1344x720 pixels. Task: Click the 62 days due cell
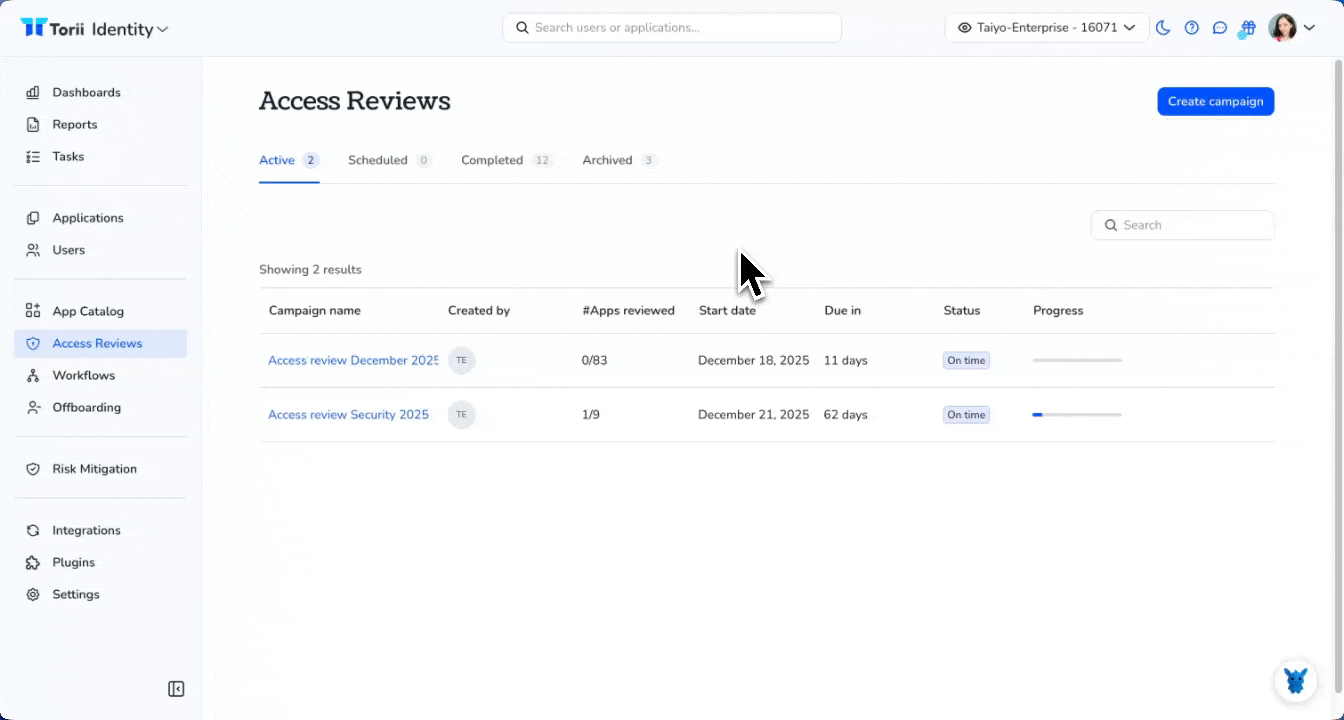tap(846, 414)
